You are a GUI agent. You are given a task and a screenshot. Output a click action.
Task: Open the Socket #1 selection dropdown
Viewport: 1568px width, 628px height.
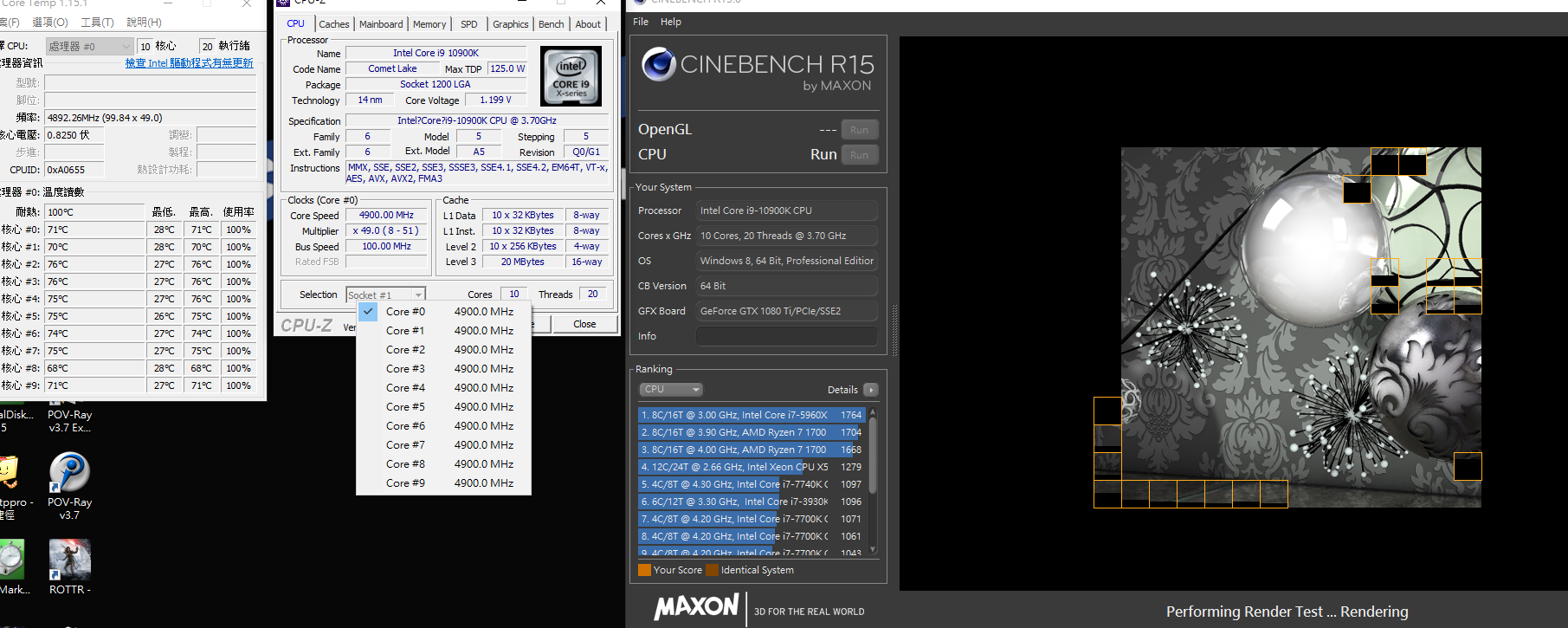pyautogui.click(x=385, y=295)
